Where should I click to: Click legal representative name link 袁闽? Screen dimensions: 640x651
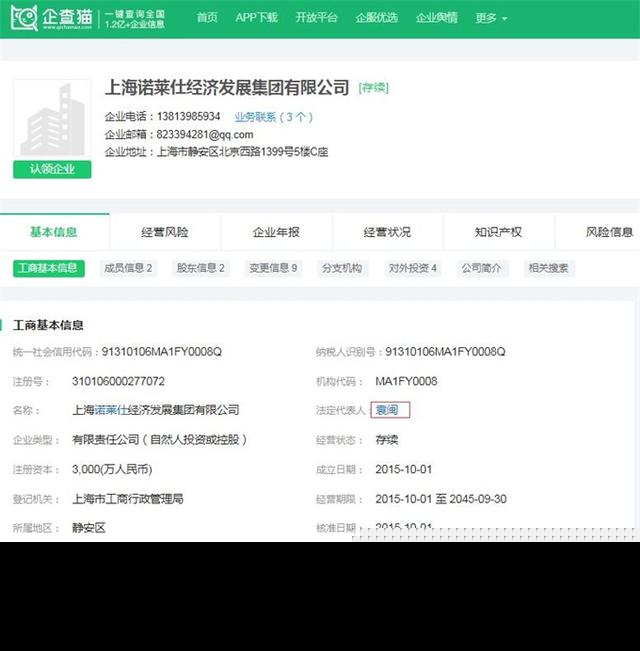pos(387,410)
